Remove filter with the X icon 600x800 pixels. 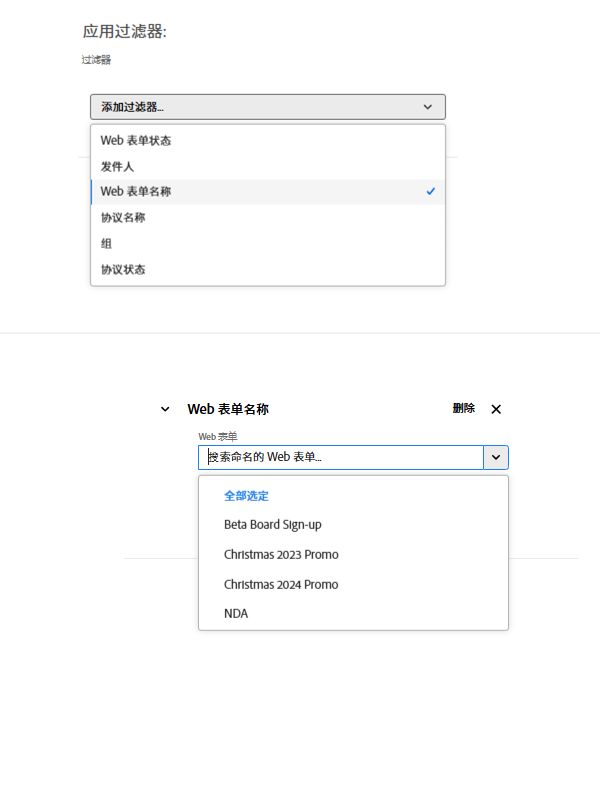tap(496, 409)
